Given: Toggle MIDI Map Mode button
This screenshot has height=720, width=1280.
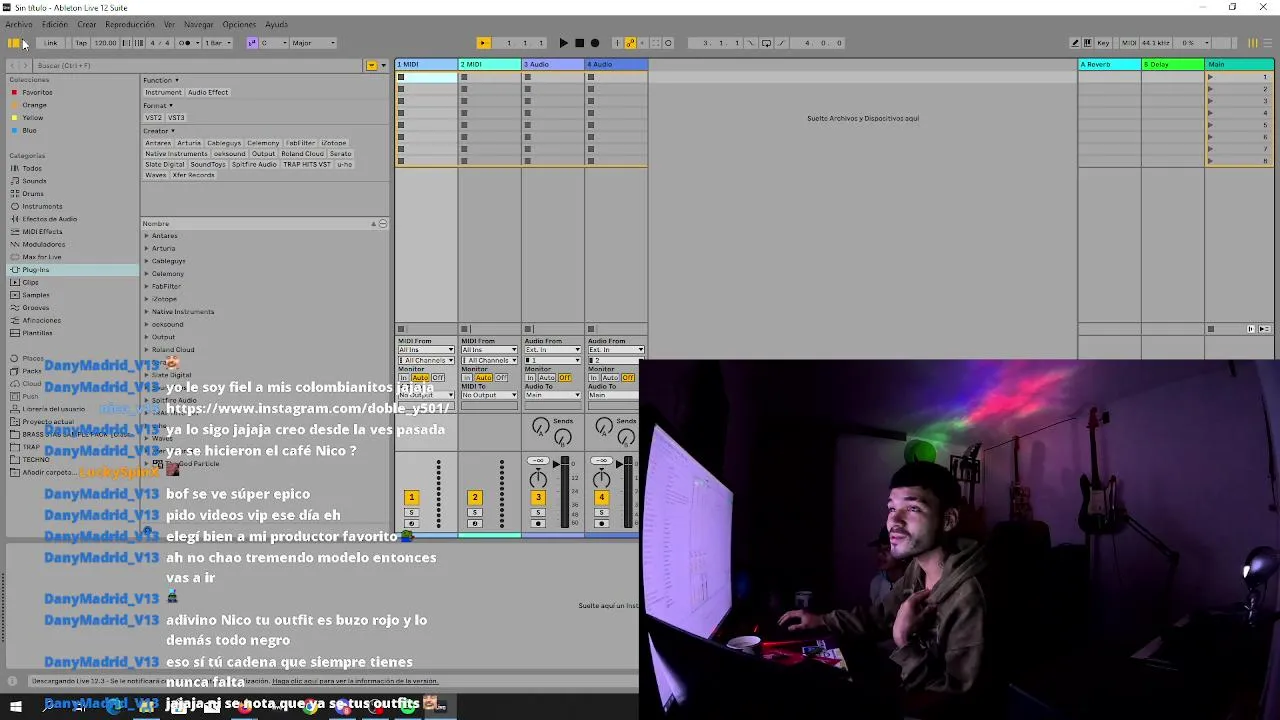Looking at the screenshot, I should 1128,43.
